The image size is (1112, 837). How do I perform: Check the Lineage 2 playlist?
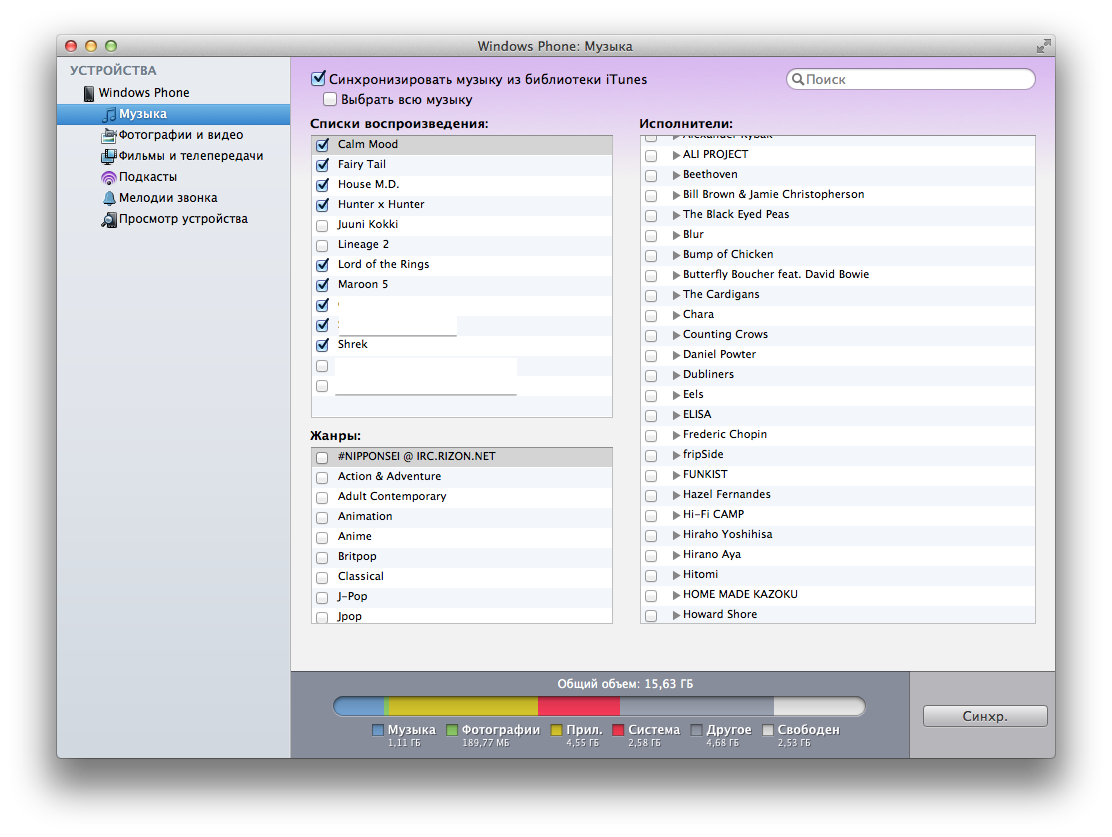click(322, 245)
